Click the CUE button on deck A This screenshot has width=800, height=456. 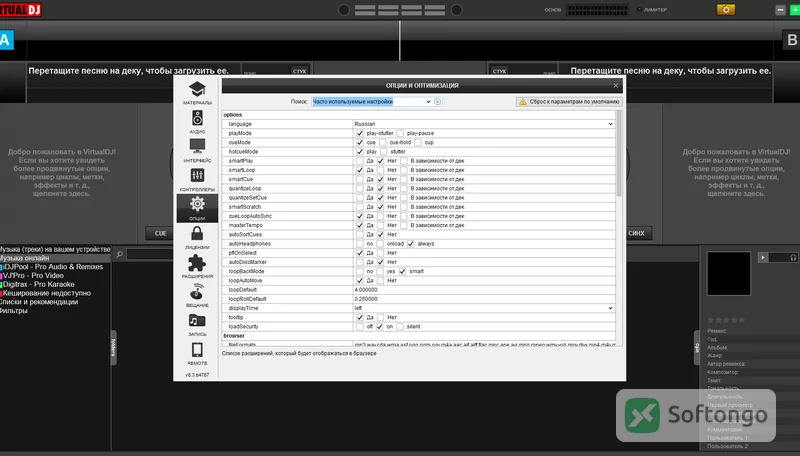[160, 233]
